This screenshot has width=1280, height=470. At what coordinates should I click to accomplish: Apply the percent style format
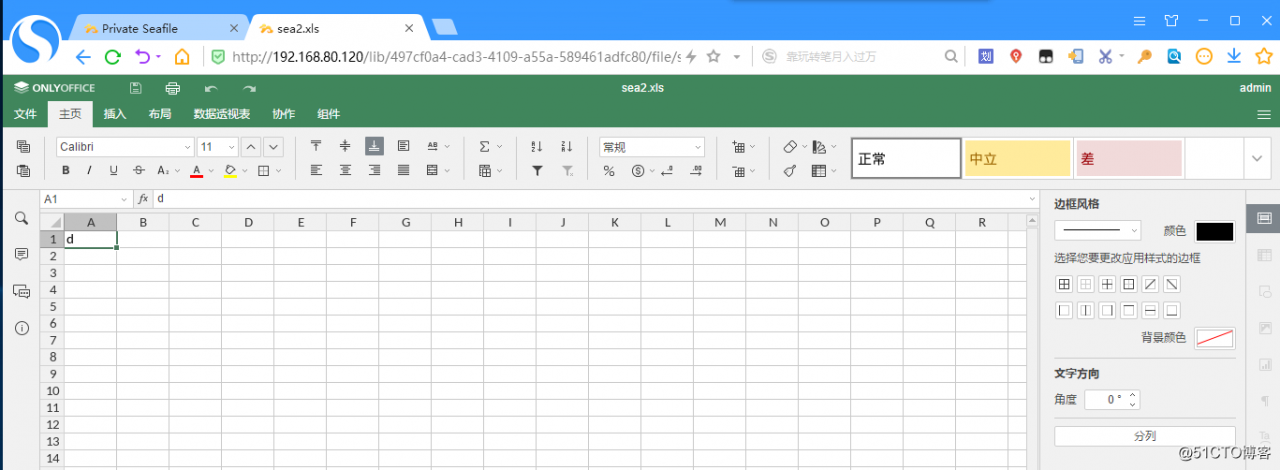pos(609,171)
